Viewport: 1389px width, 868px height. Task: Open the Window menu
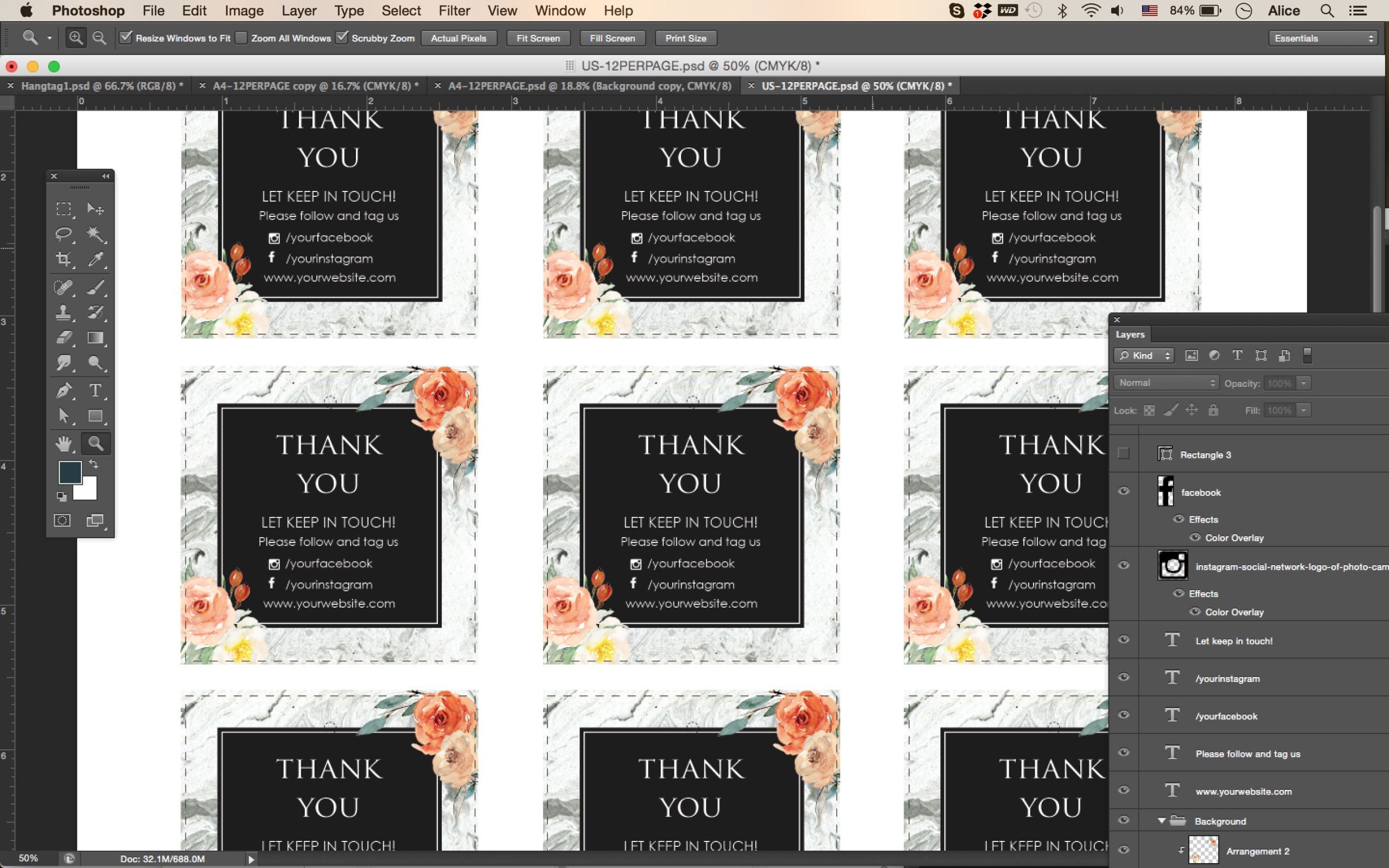coord(560,10)
